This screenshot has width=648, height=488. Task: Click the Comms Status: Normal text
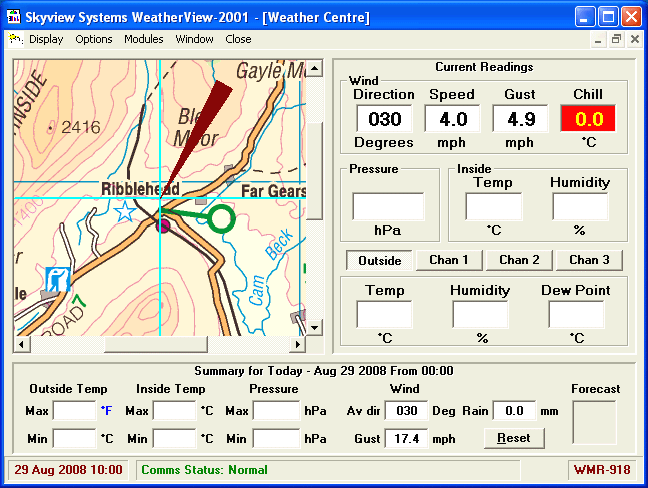pyautogui.click(x=204, y=470)
